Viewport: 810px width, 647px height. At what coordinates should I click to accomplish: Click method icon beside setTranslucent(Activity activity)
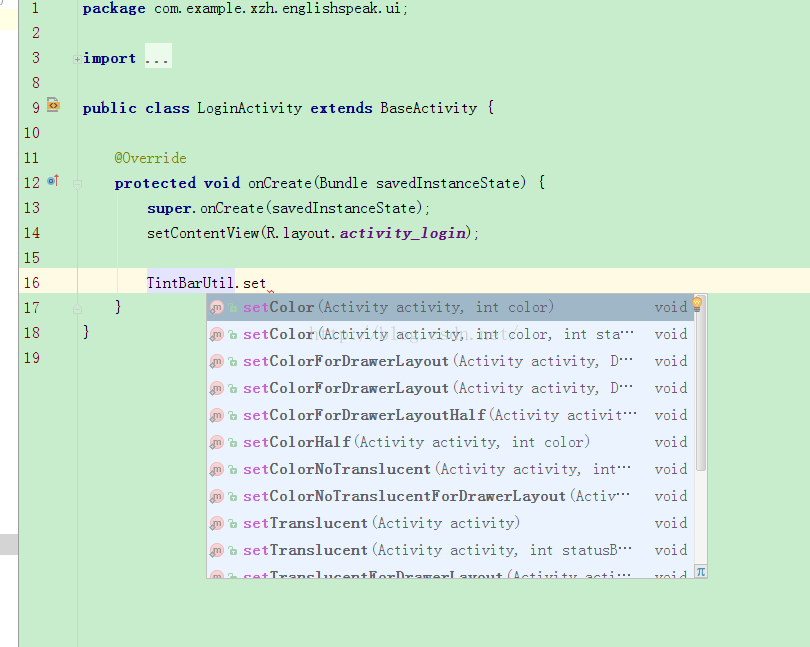(x=216, y=523)
